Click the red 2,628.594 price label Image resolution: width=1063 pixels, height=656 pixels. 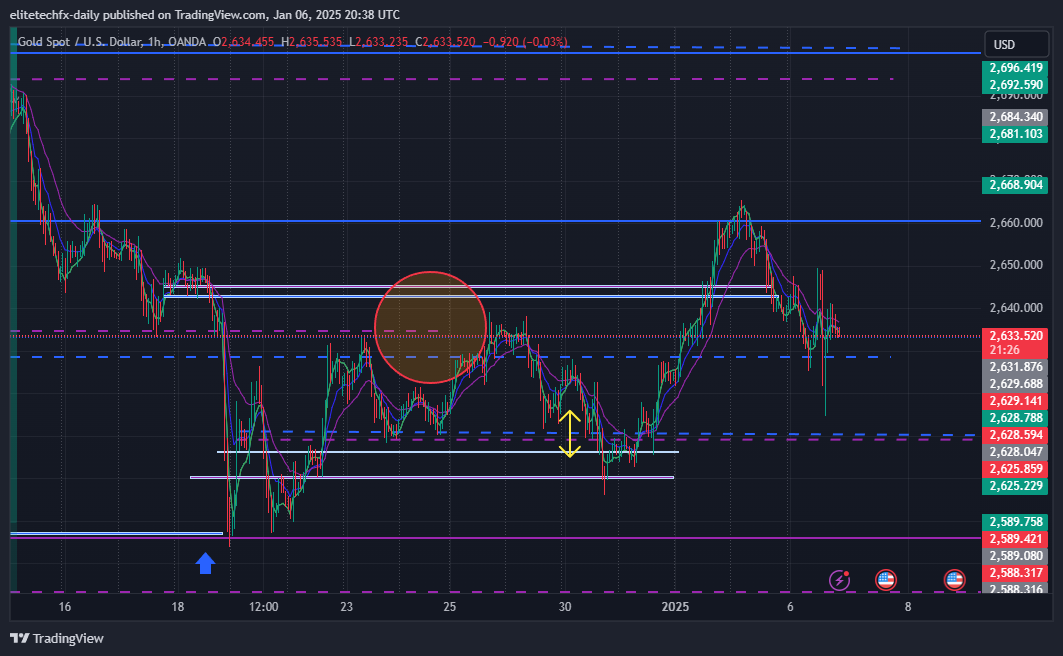click(x=1016, y=434)
